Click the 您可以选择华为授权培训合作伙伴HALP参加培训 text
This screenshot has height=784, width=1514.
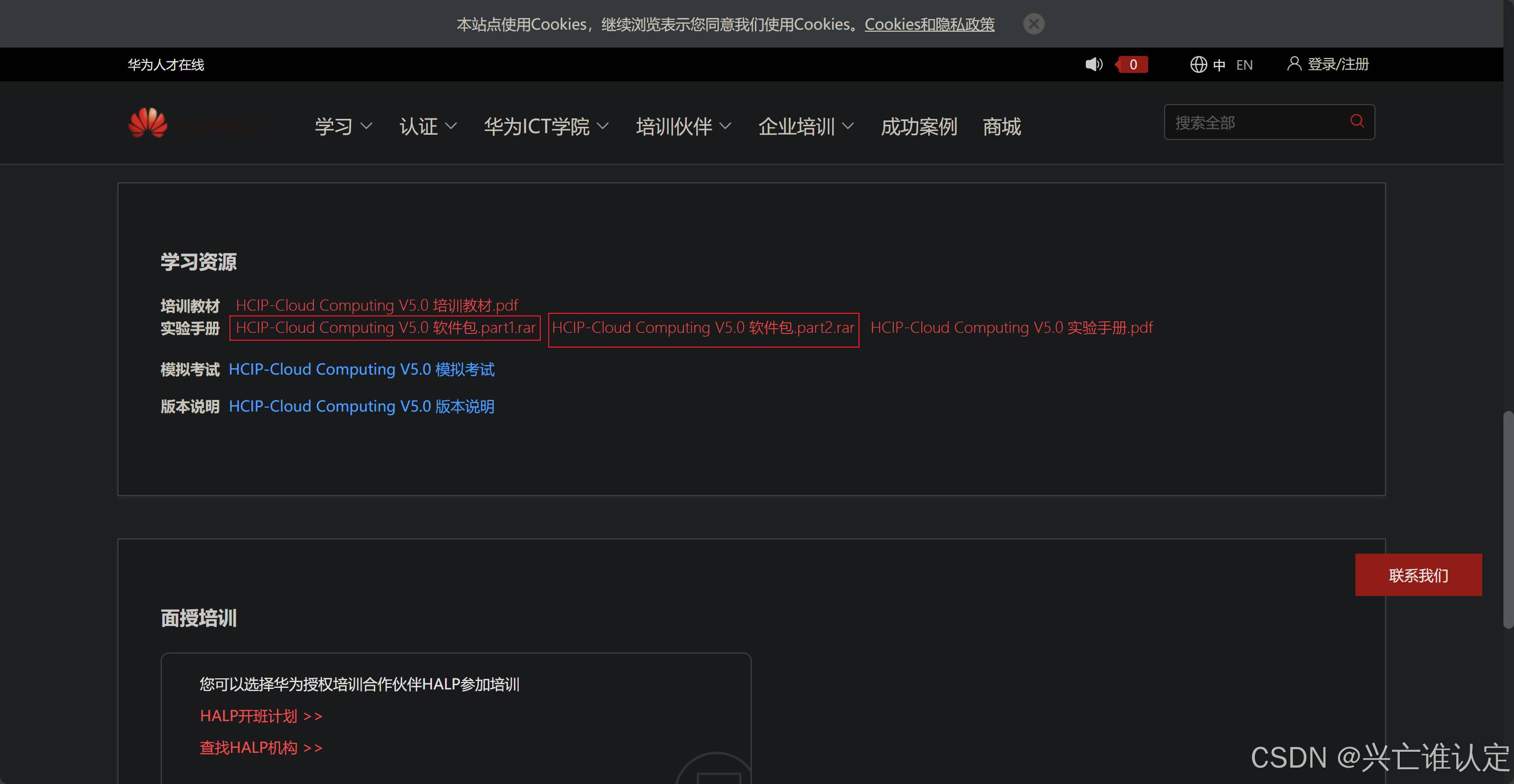[x=359, y=684]
